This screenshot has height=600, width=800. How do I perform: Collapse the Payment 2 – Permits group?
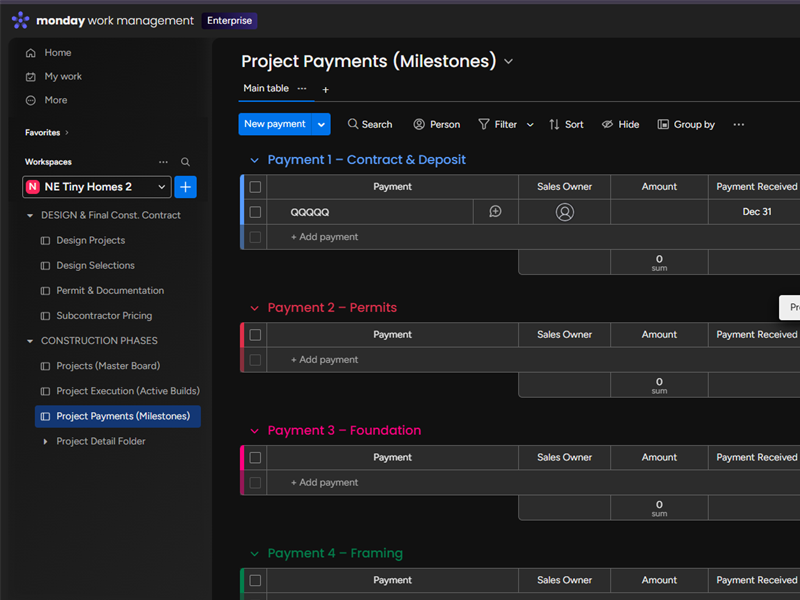click(x=255, y=308)
